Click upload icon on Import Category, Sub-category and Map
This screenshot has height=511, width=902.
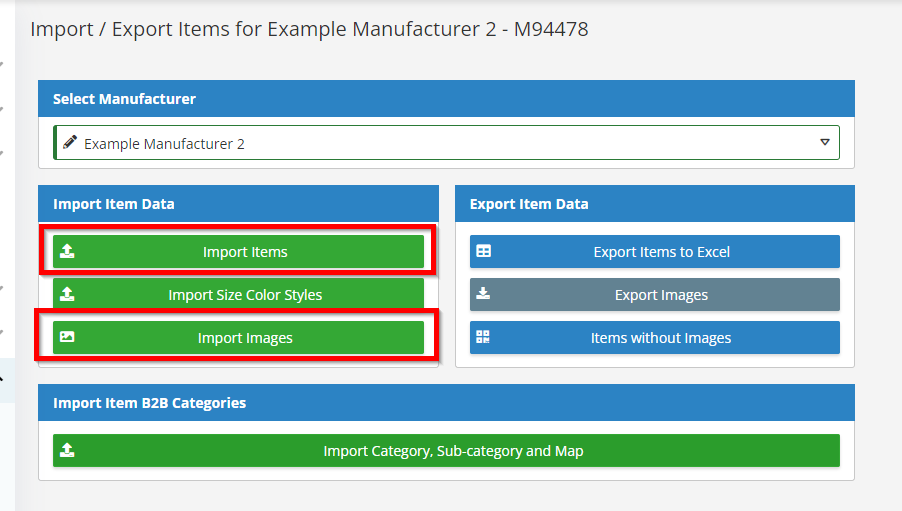(67, 450)
